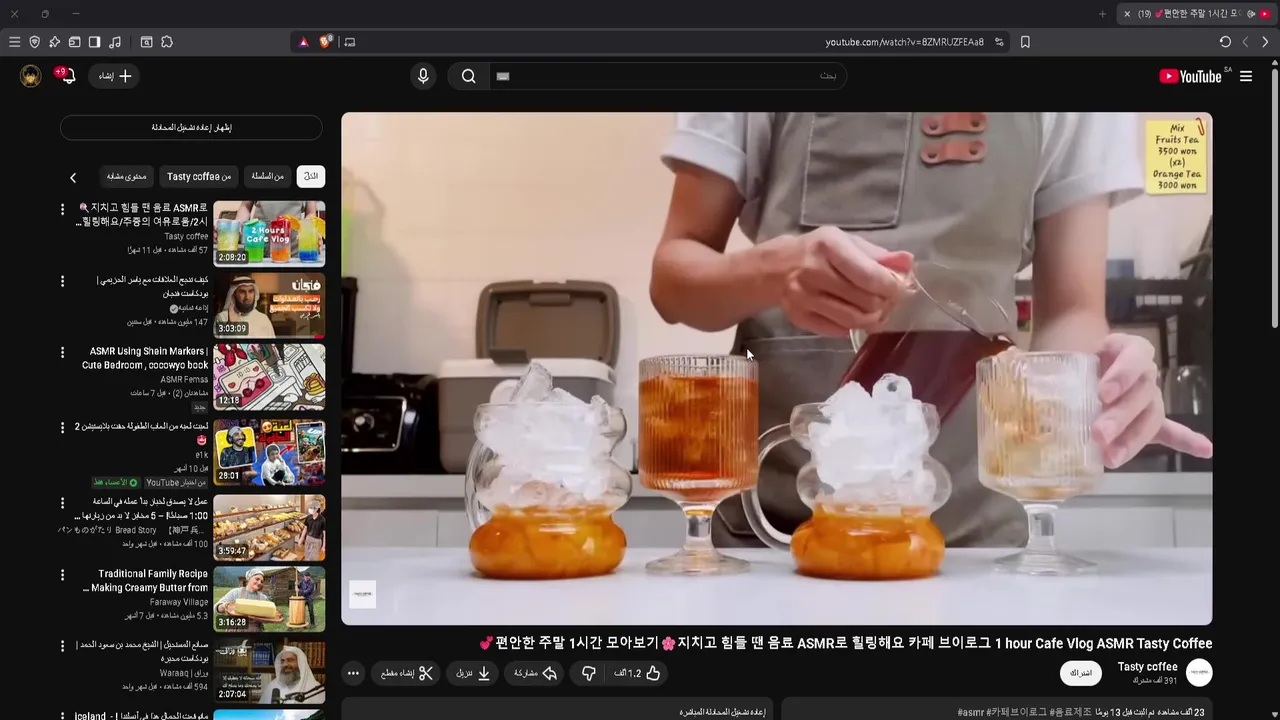Open the 3:59:47 bakery video thumbnail
1280x720 pixels.
(x=269, y=527)
